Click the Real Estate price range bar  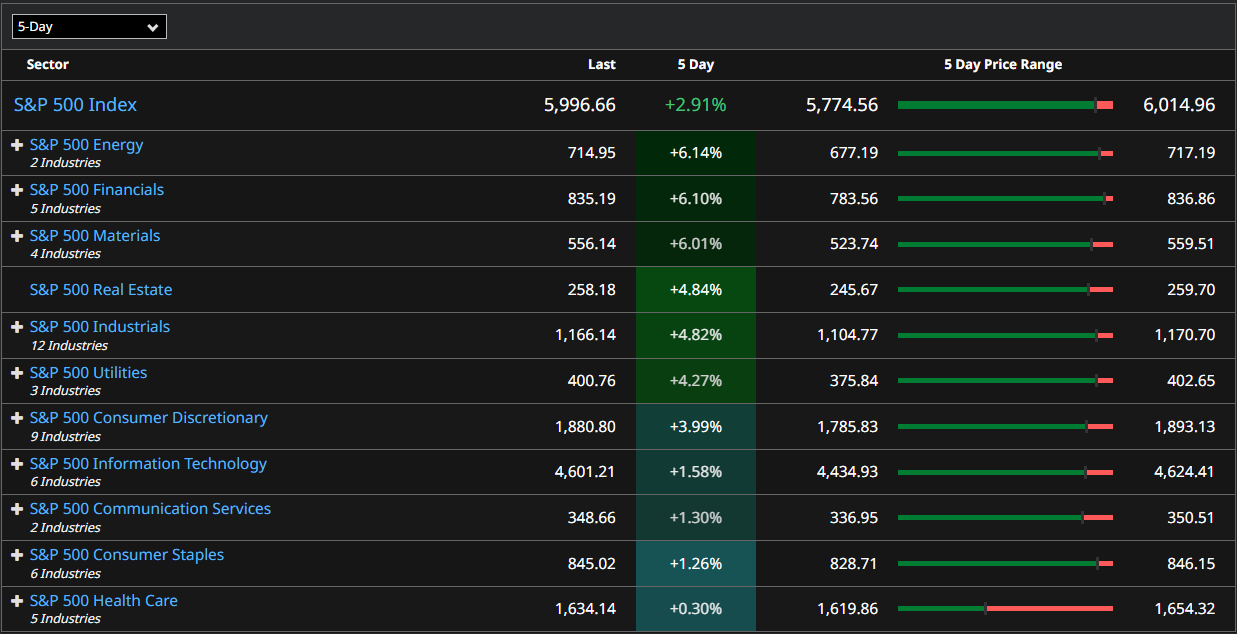pos(1005,290)
